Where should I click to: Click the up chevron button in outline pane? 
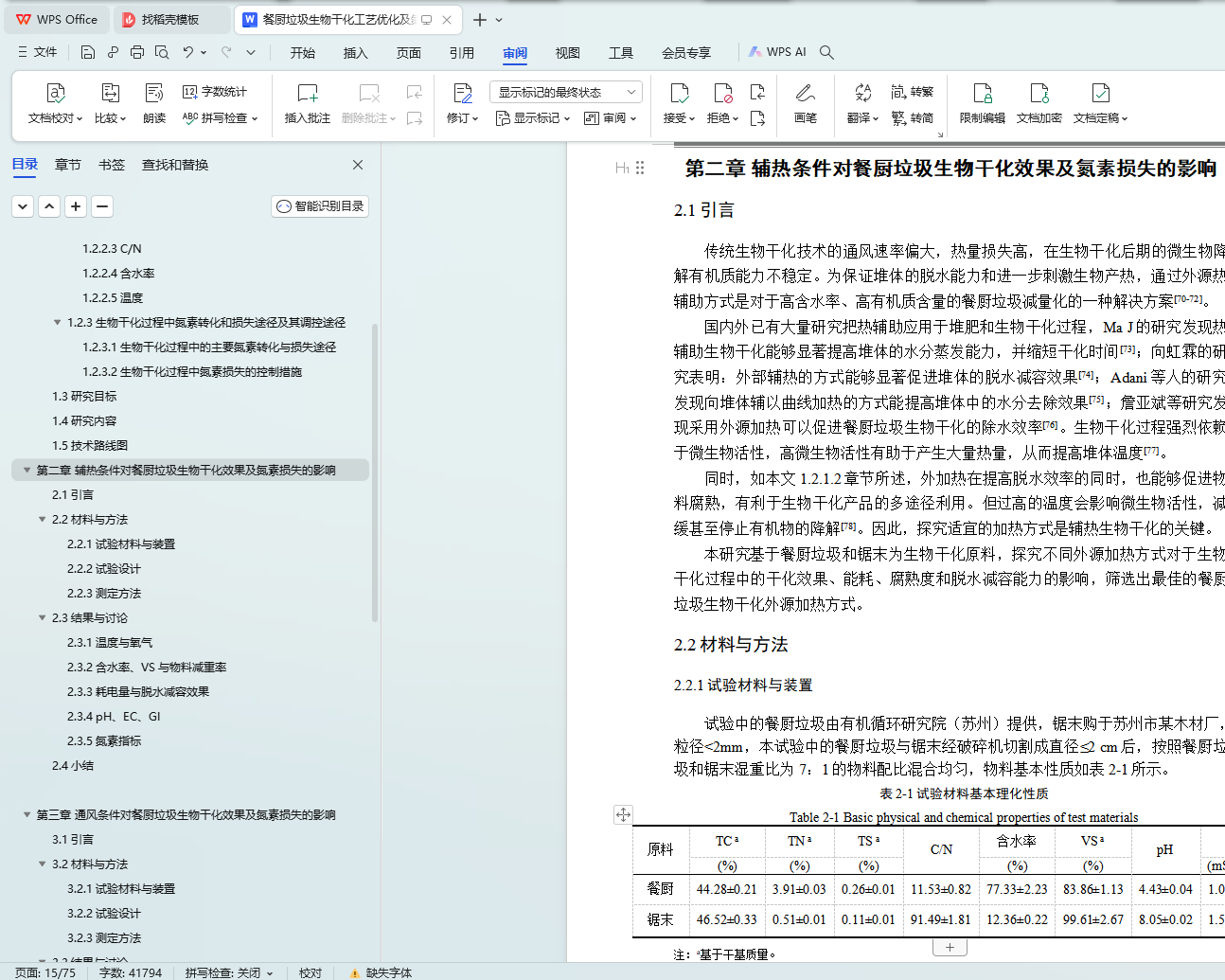click(x=50, y=205)
